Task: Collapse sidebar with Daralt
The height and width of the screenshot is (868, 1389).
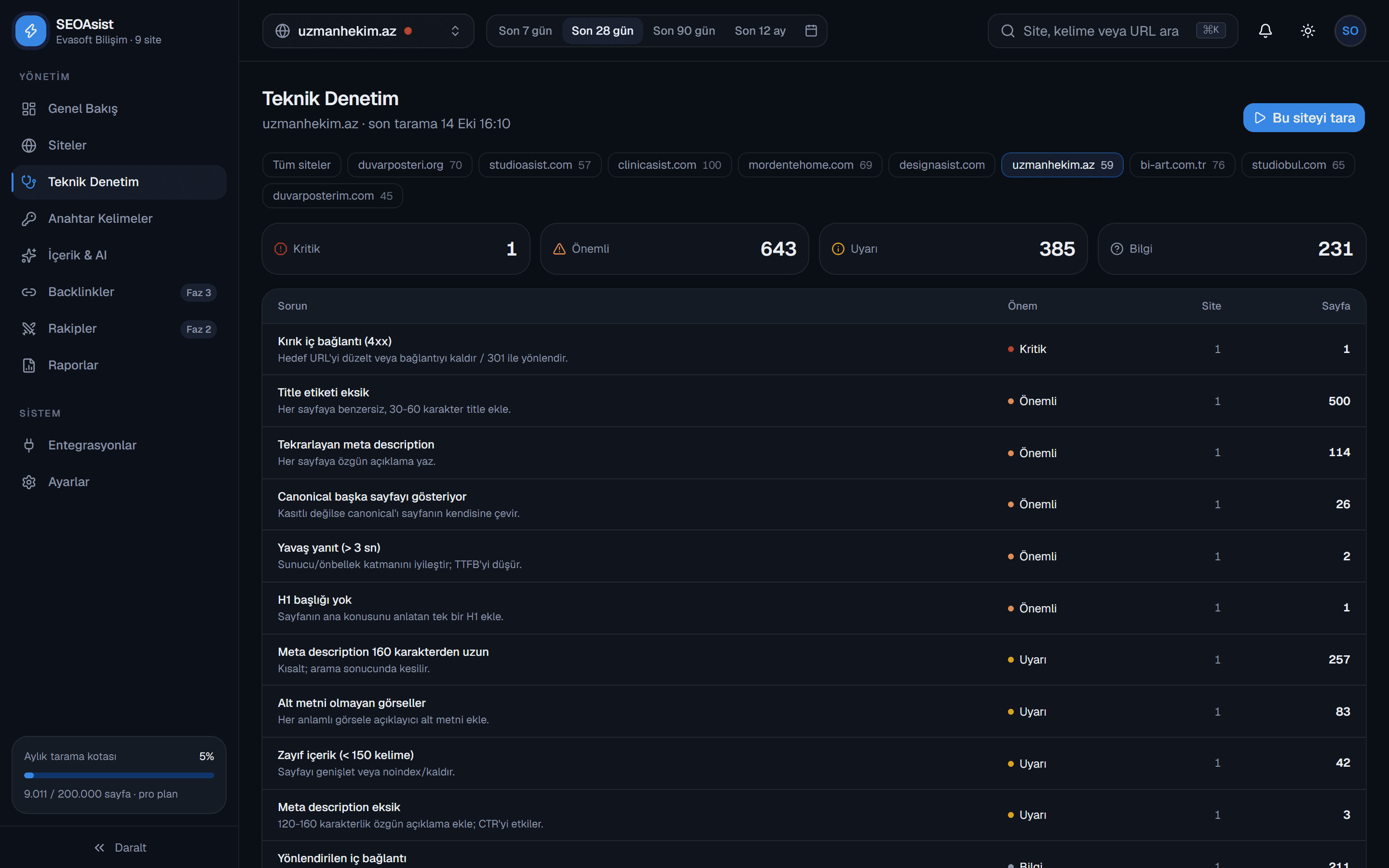Action: 120,847
